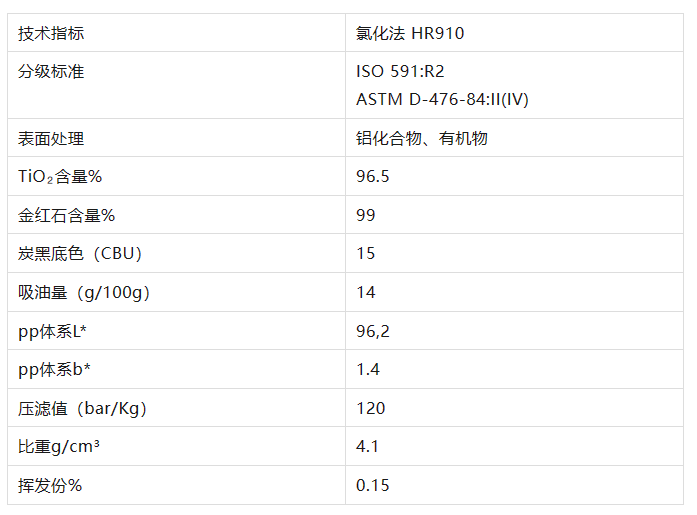Select the 表面处理 cell
The width and height of the screenshot is (697, 515).
51,139
